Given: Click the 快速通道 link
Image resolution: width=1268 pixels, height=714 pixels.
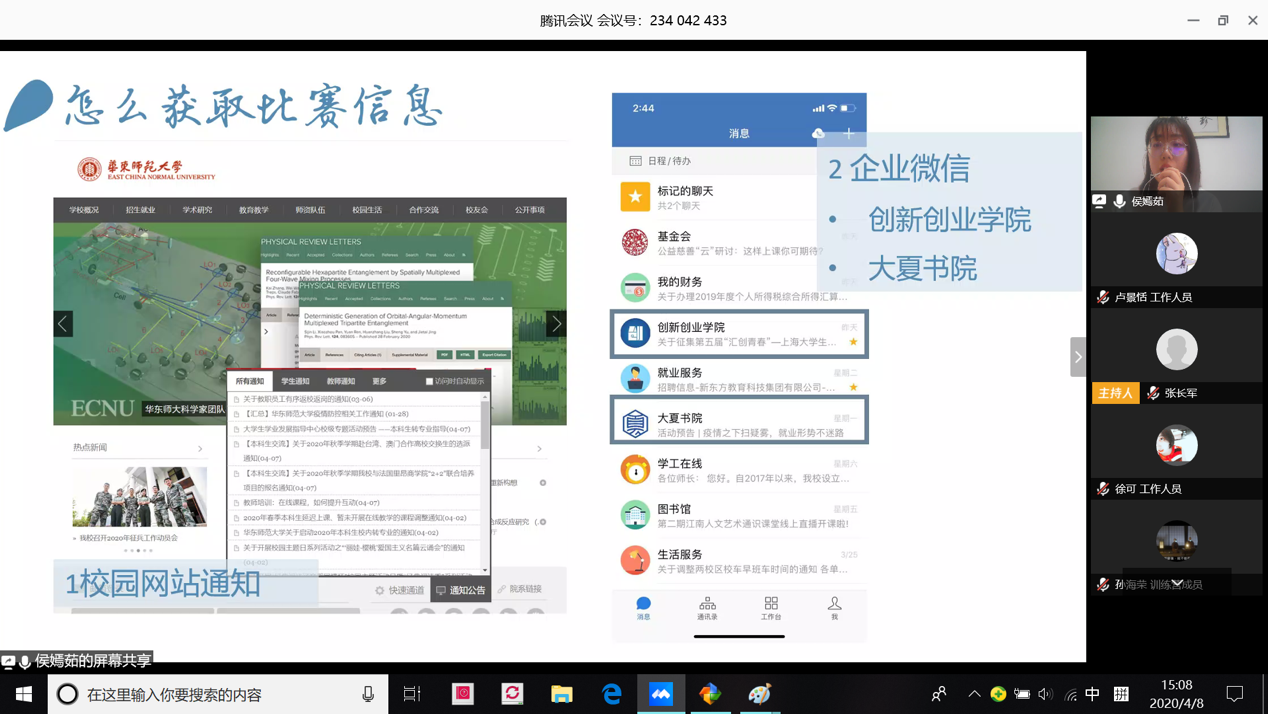Looking at the screenshot, I should tap(400, 590).
